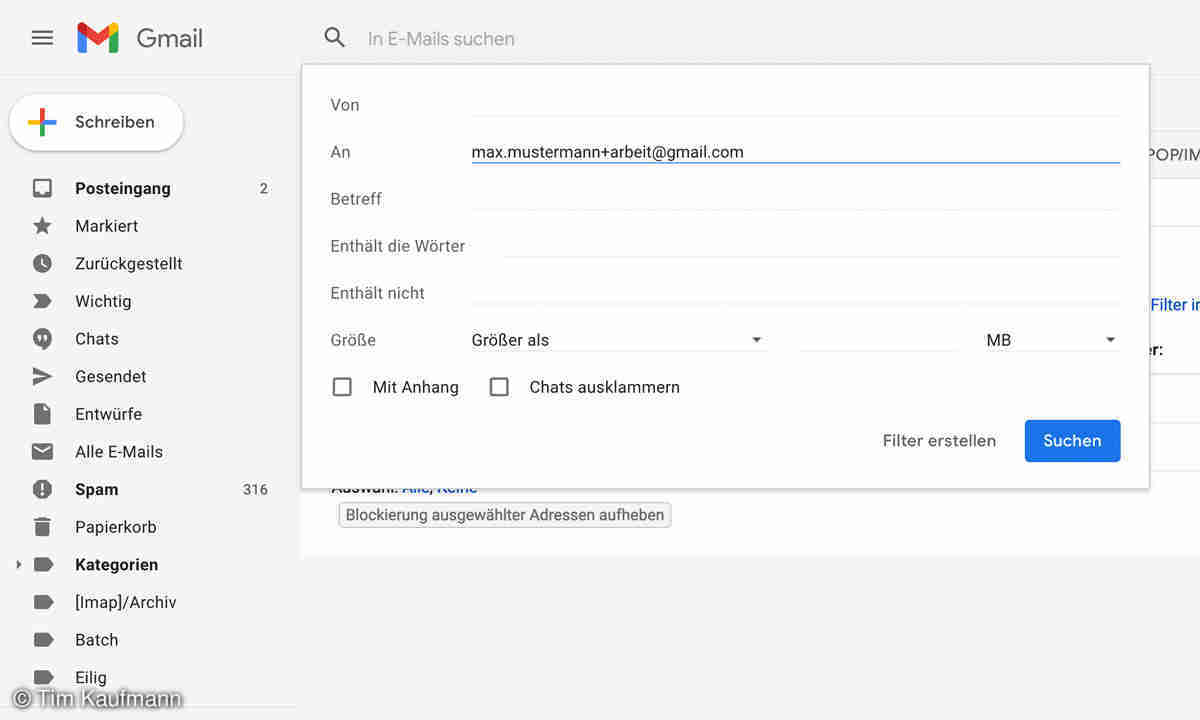Click into the Betreff input field
Image resolution: width=1200 pixels, height=720 pixels.
(x=795, y=198)
